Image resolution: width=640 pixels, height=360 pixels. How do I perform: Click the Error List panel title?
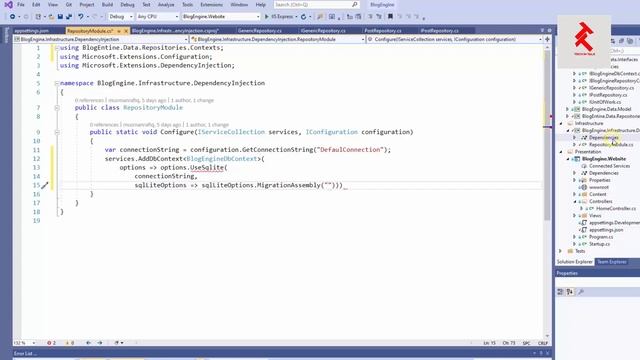click(25, 353)
